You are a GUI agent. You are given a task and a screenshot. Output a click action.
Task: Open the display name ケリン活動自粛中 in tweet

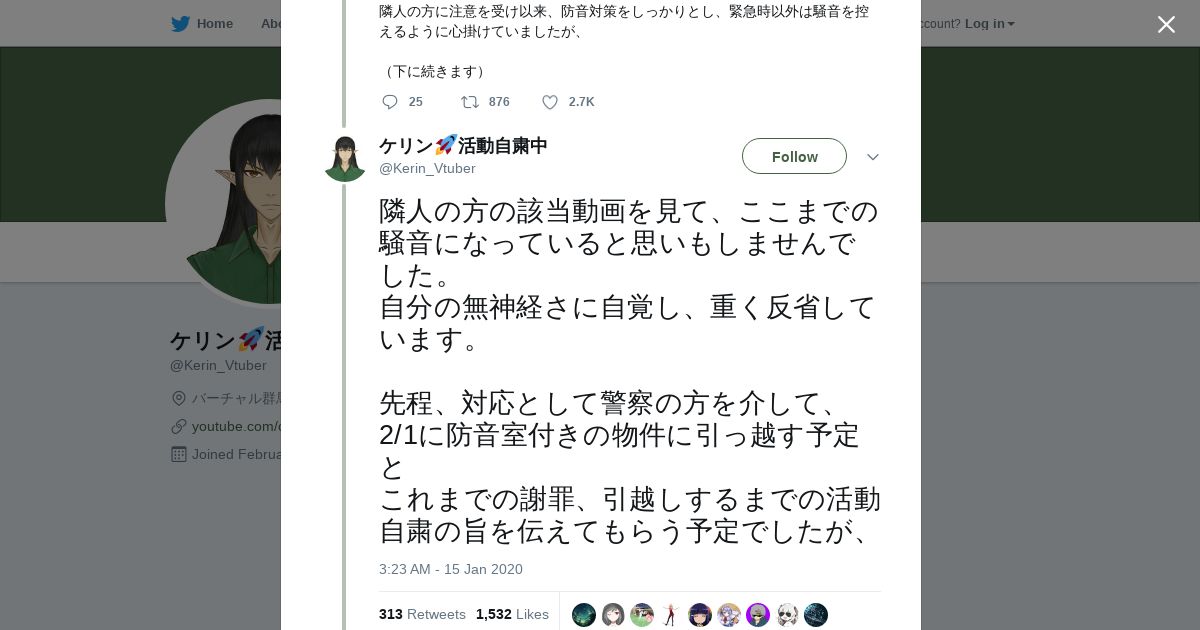point(463,146)
